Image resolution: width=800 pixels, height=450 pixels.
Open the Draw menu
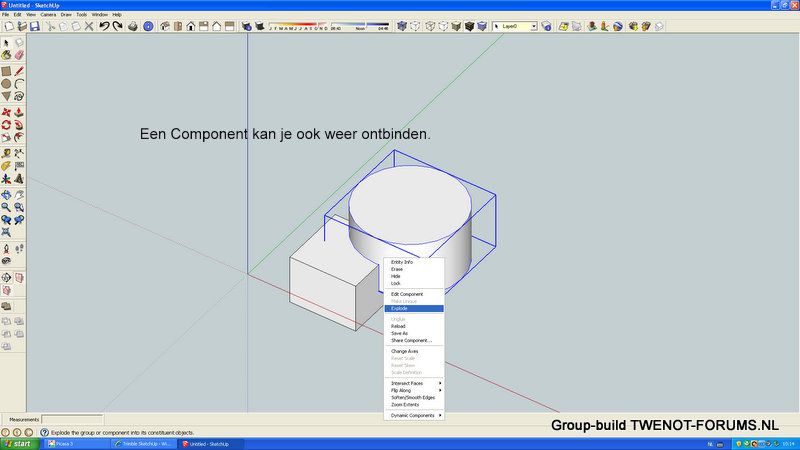(x=66, y=15)
